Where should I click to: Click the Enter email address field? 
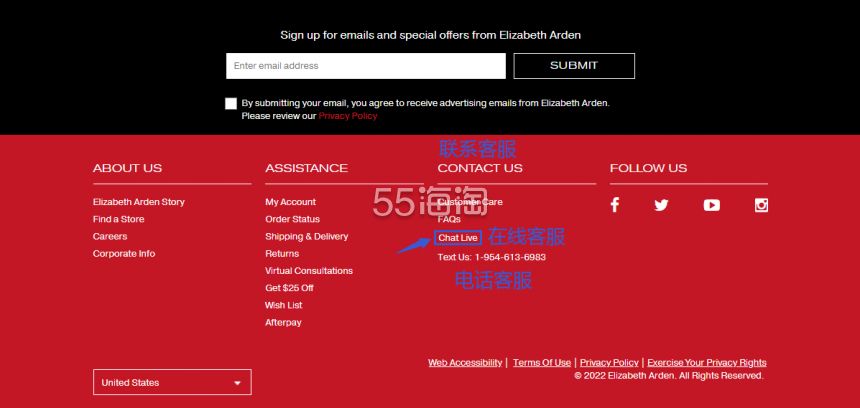tap(366, 66)
